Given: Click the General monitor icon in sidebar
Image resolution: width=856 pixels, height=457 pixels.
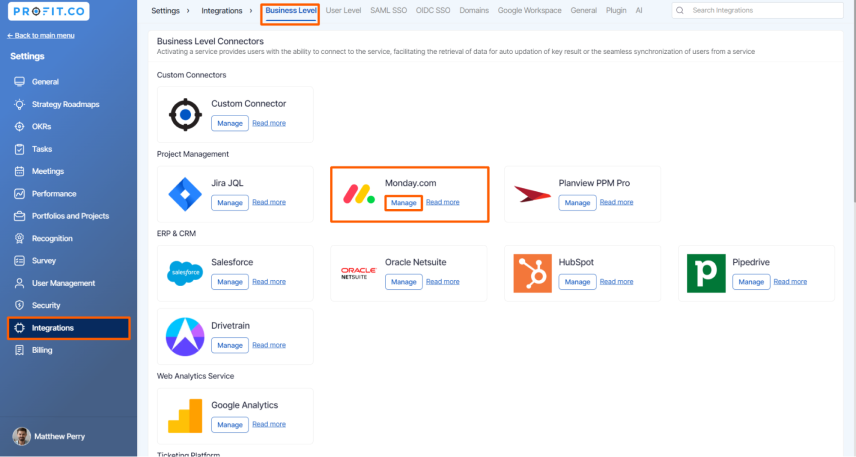Looking at the screenshot, I should point(20,82).
